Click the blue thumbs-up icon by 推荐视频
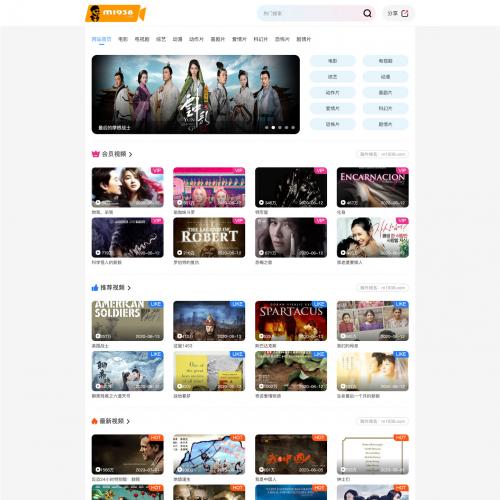Image resolution: width=500 pixels, height=500 pixels. tap(95, 288)
